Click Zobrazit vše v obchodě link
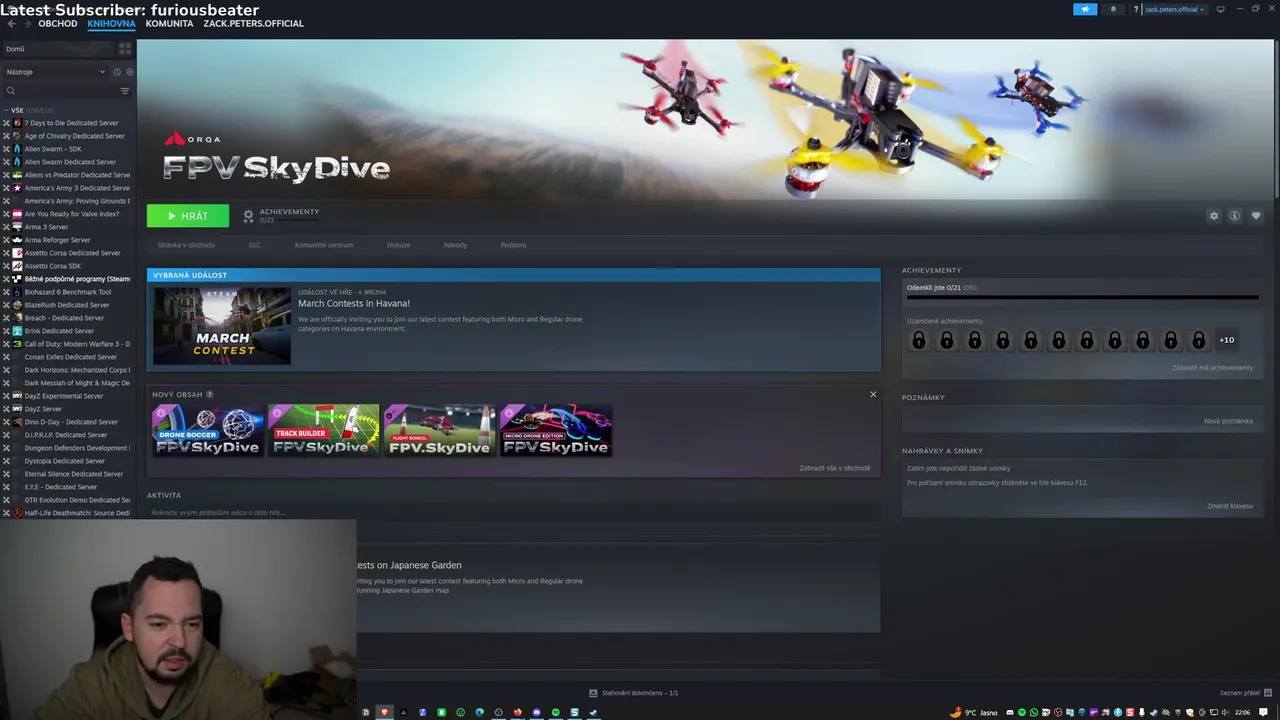The width and height of the screenshot is (1280, 720). pyautogui.click(x=835, y=468)
